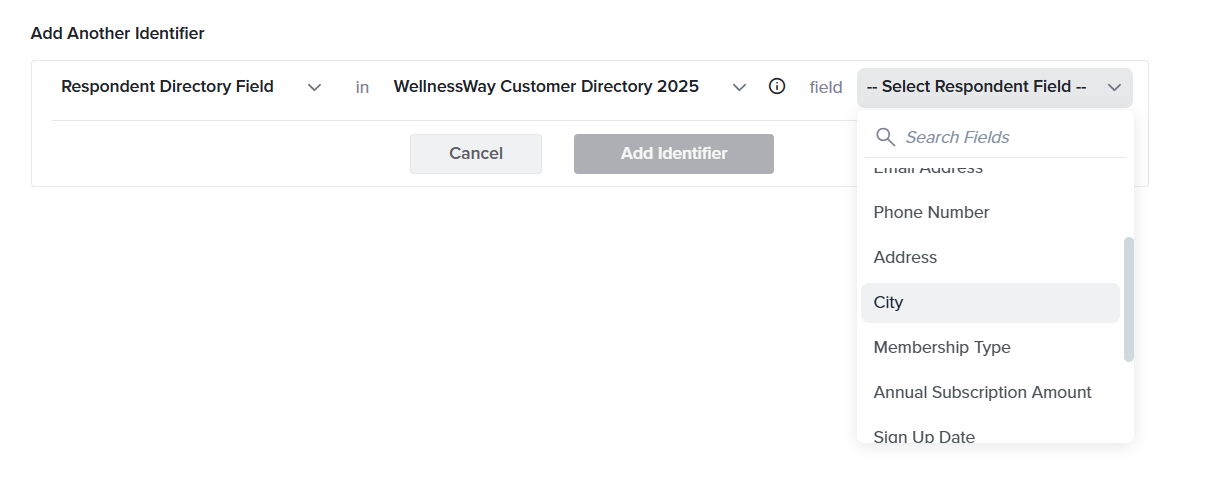Click the field list scrollbar thumb
The image size is (1207, 495).
point(1129,299)
